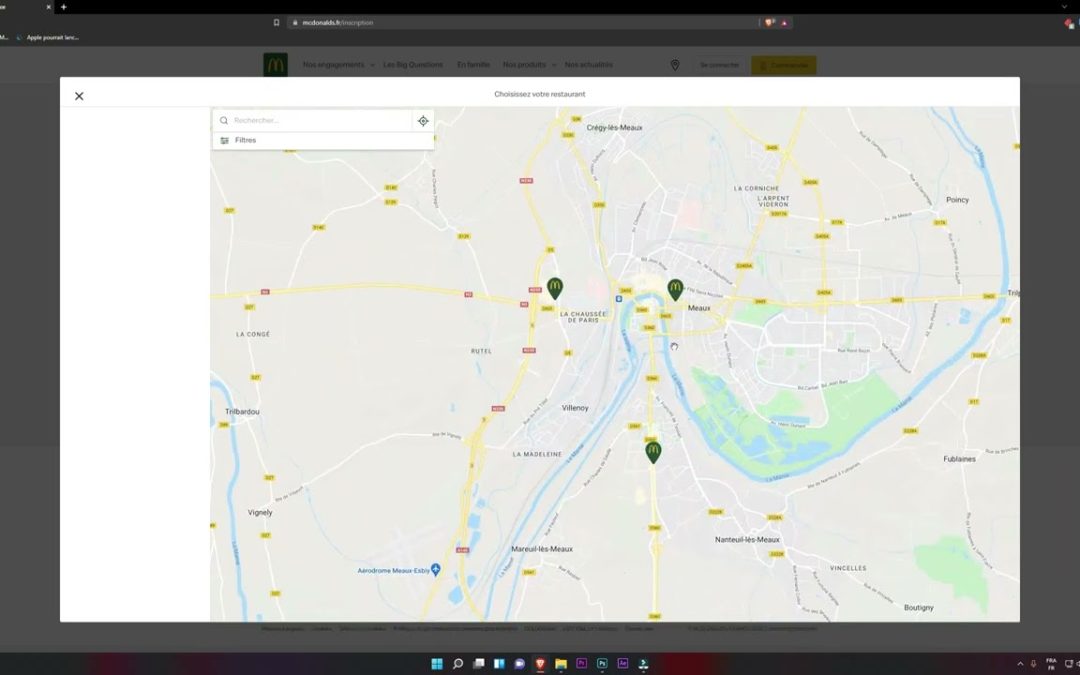Click the LA MADELEINE district label
This screenshot has height=675, width=1080.
(537, 455)
